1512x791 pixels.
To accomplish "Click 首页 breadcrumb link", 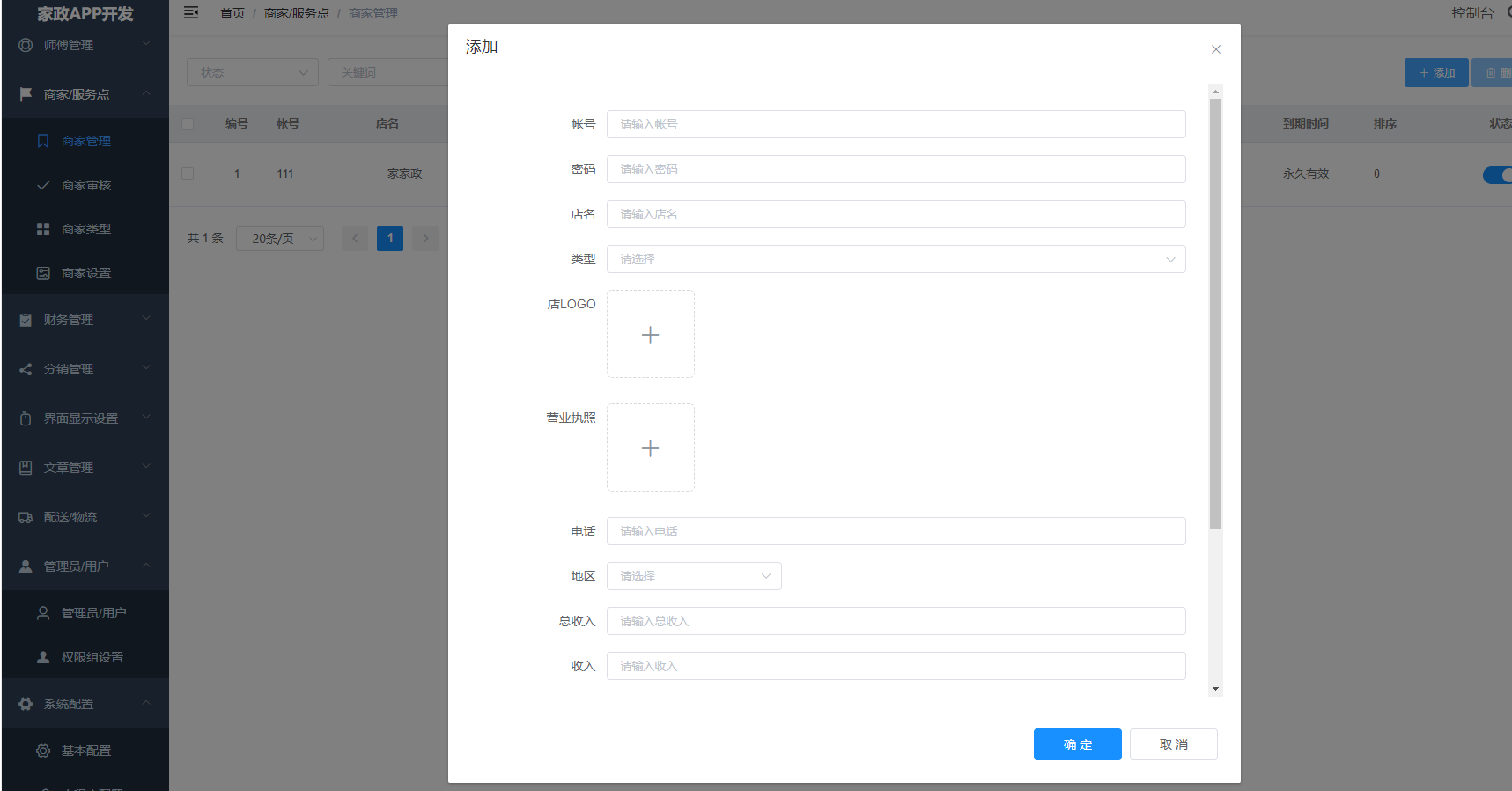I will pos(232,13).
